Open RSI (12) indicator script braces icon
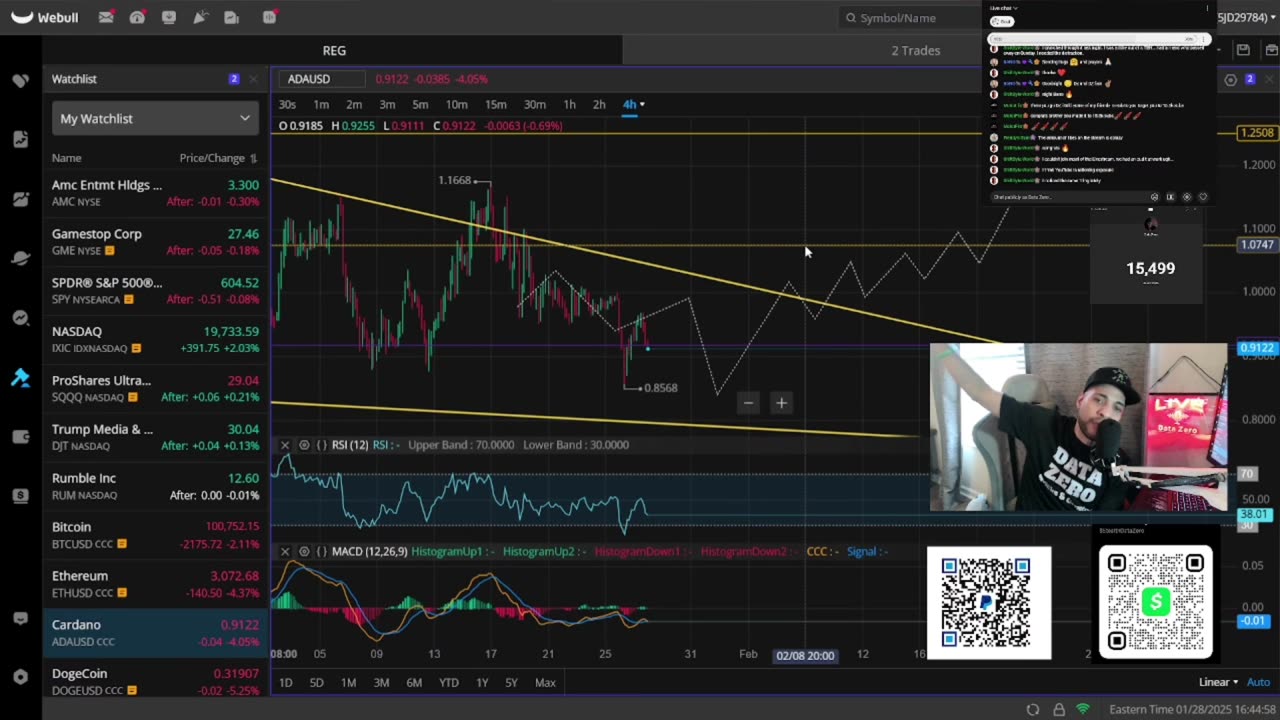 pyautogui.click(x=322, y=445)
